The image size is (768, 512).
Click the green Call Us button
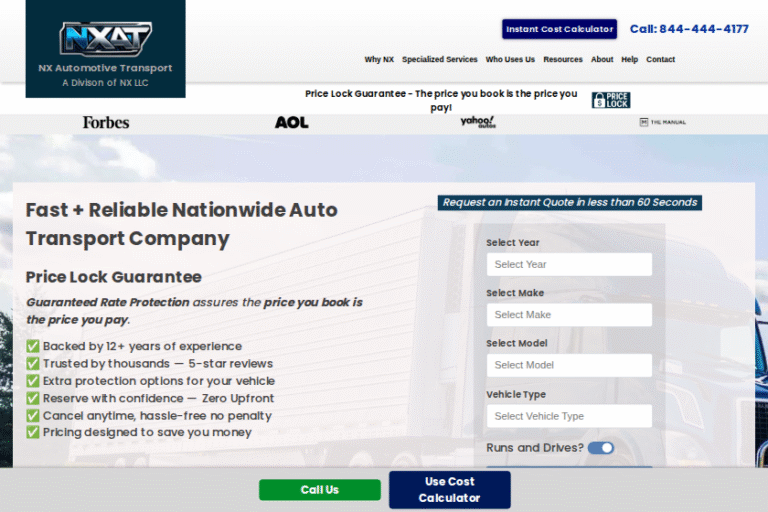click(x=319, y=490)
